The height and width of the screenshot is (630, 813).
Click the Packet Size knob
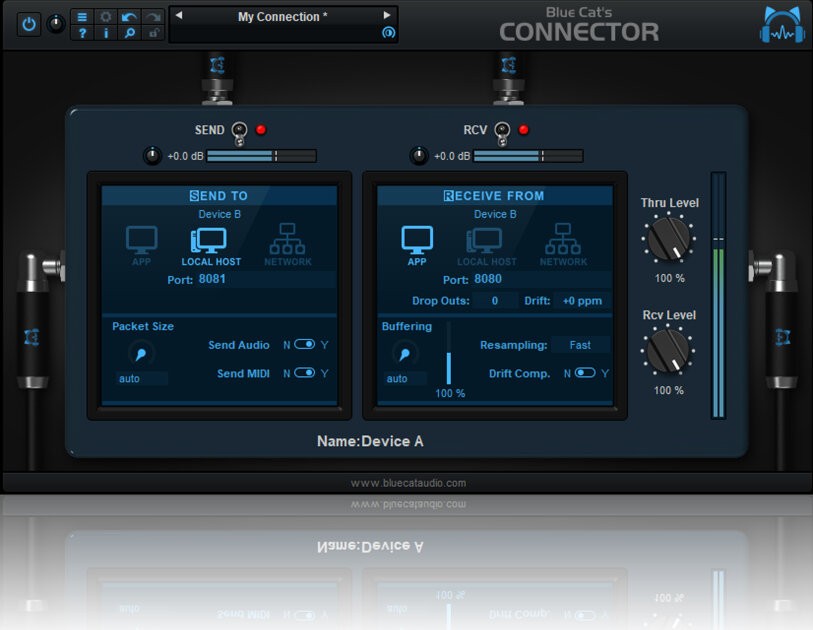pyautogui.click(x=141, y=354)
